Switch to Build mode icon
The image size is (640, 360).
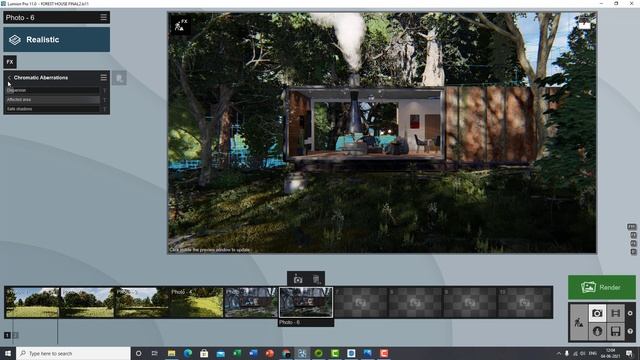click(x=579, y=322)
